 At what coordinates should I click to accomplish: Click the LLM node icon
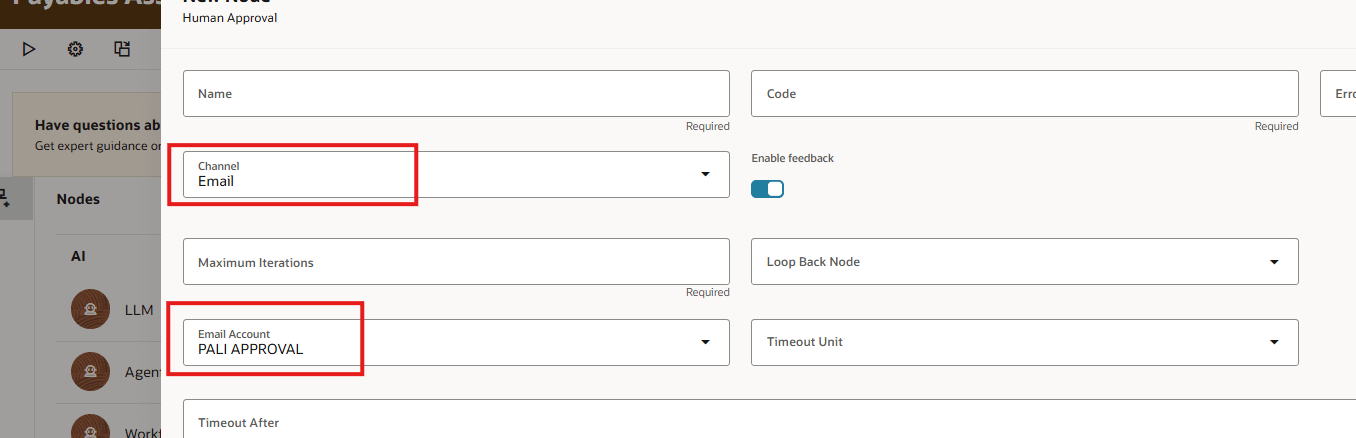[x=91, y=310]
